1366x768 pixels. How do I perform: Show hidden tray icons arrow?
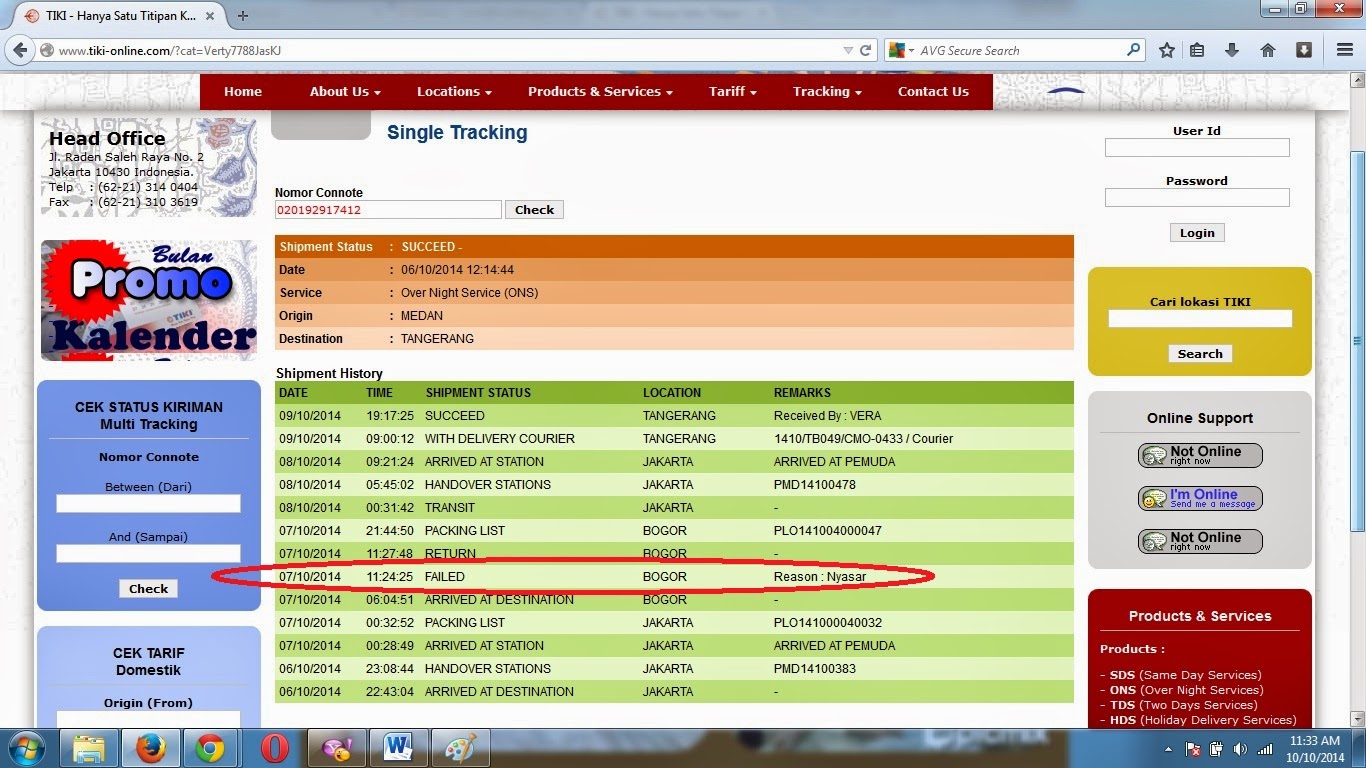pos(1169,749)
